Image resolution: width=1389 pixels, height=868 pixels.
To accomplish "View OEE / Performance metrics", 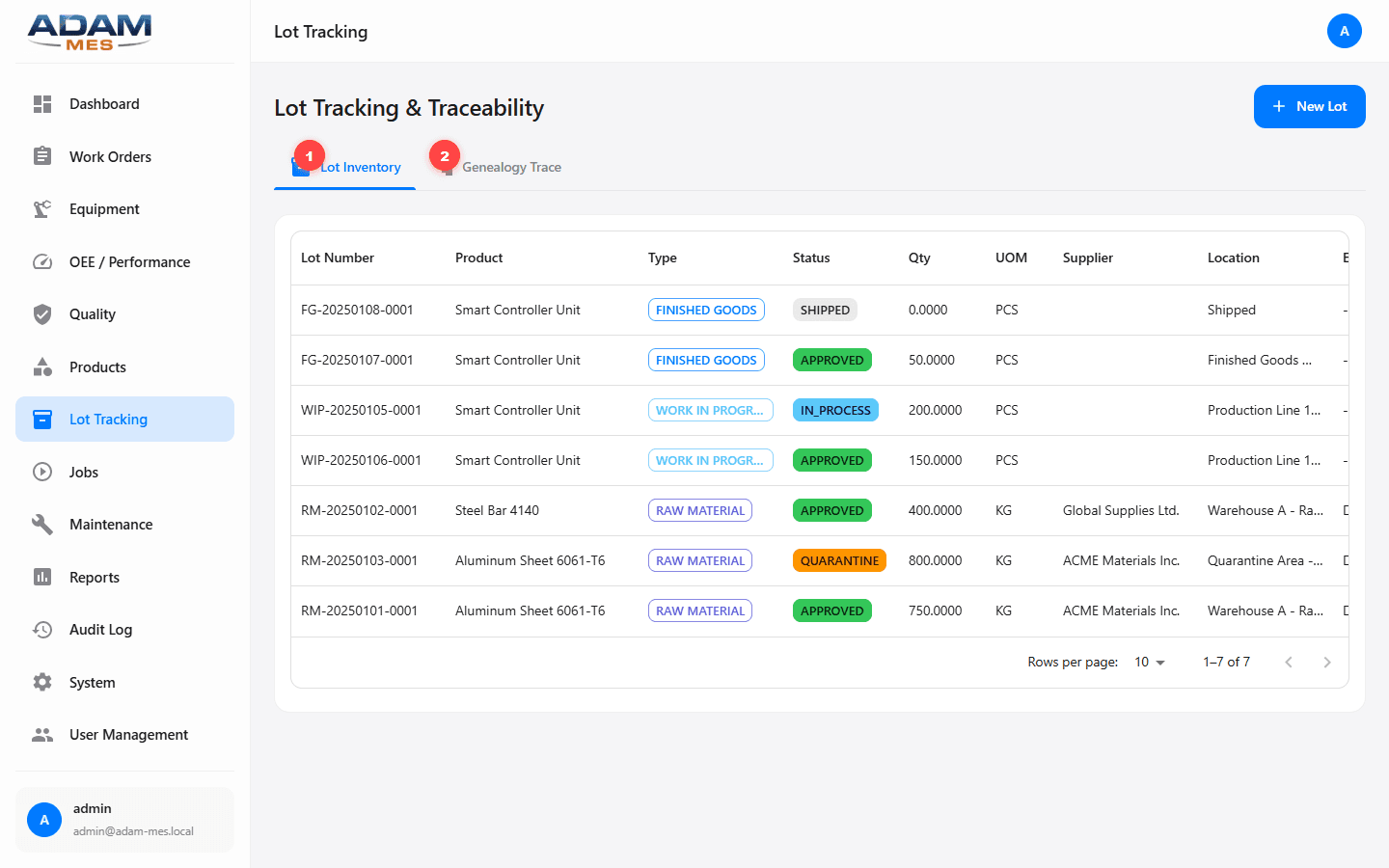I will 130,261.
